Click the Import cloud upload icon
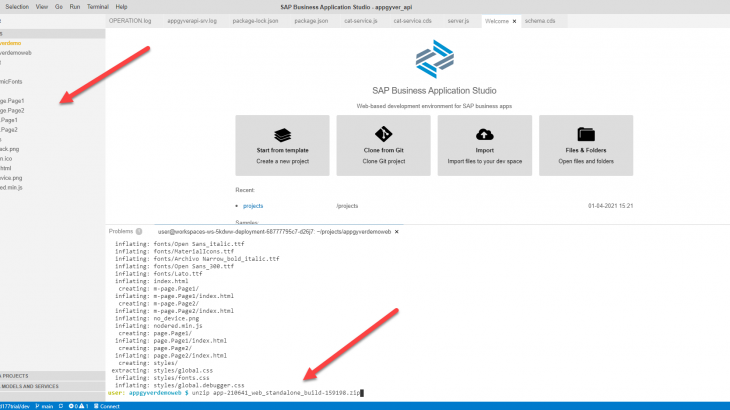This screenshot has width=730, height=410. coord(485,134)
